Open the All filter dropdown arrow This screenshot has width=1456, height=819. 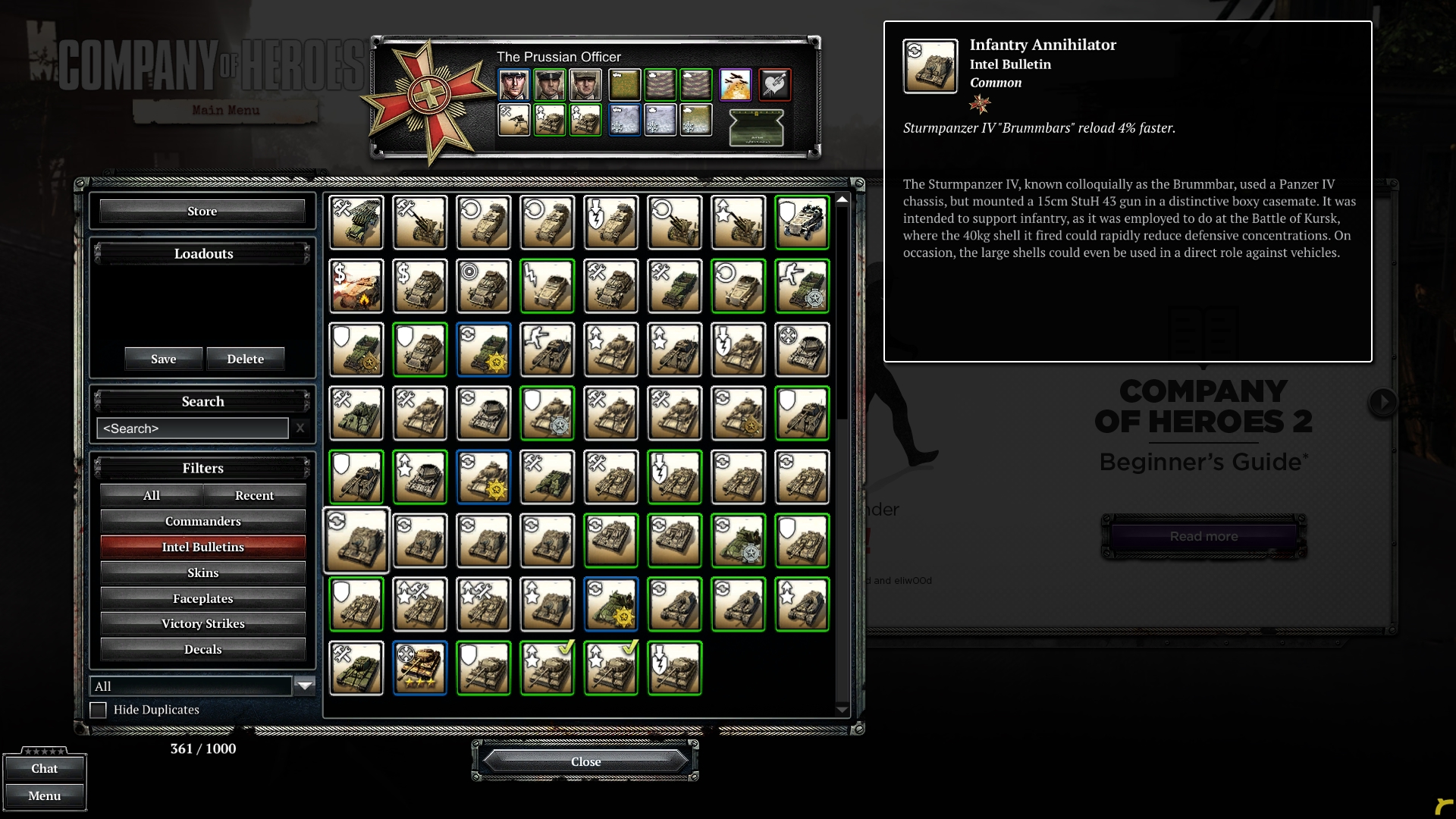click(305, 686)
